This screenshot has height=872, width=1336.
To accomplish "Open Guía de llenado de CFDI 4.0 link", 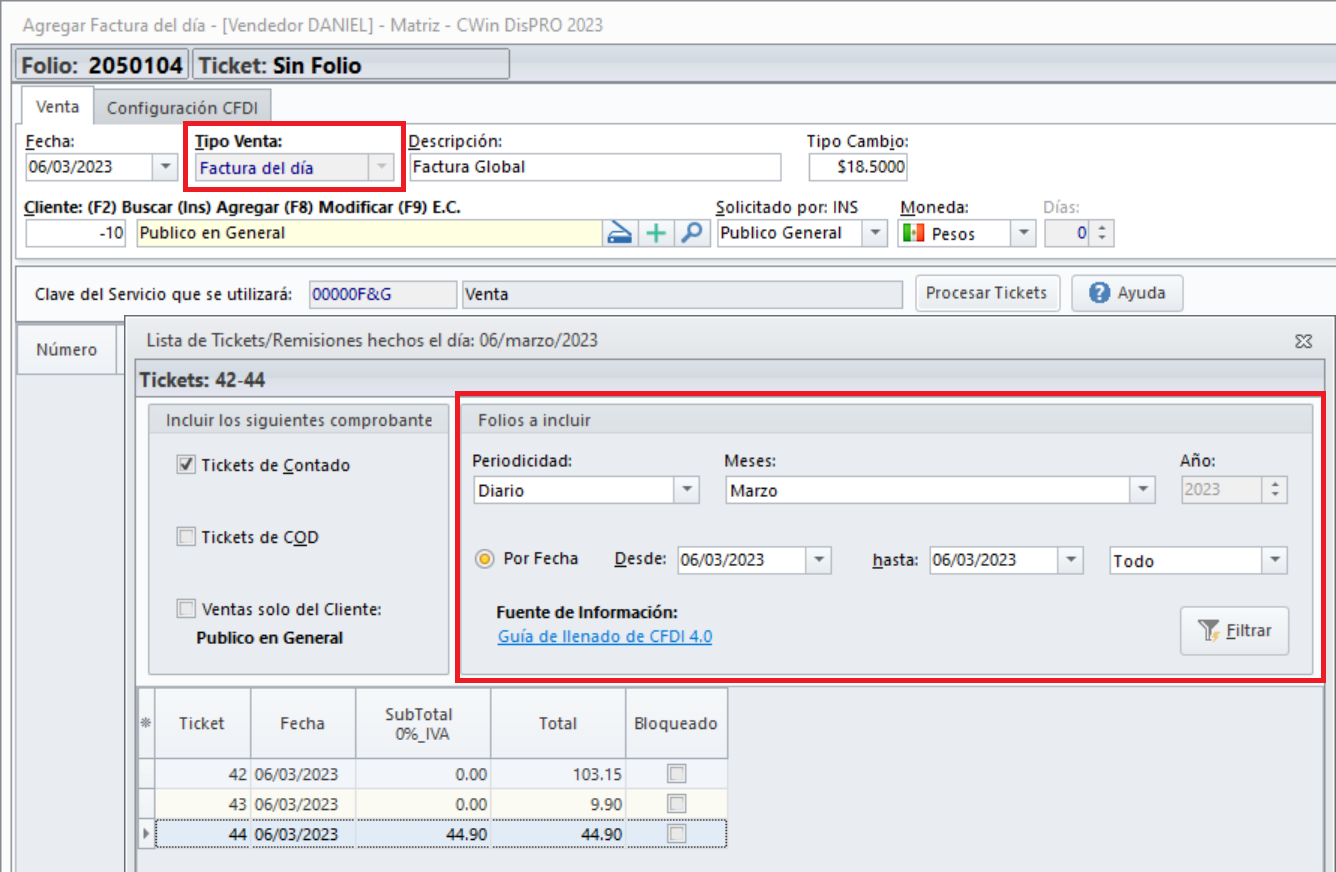I will click(605, 636).
